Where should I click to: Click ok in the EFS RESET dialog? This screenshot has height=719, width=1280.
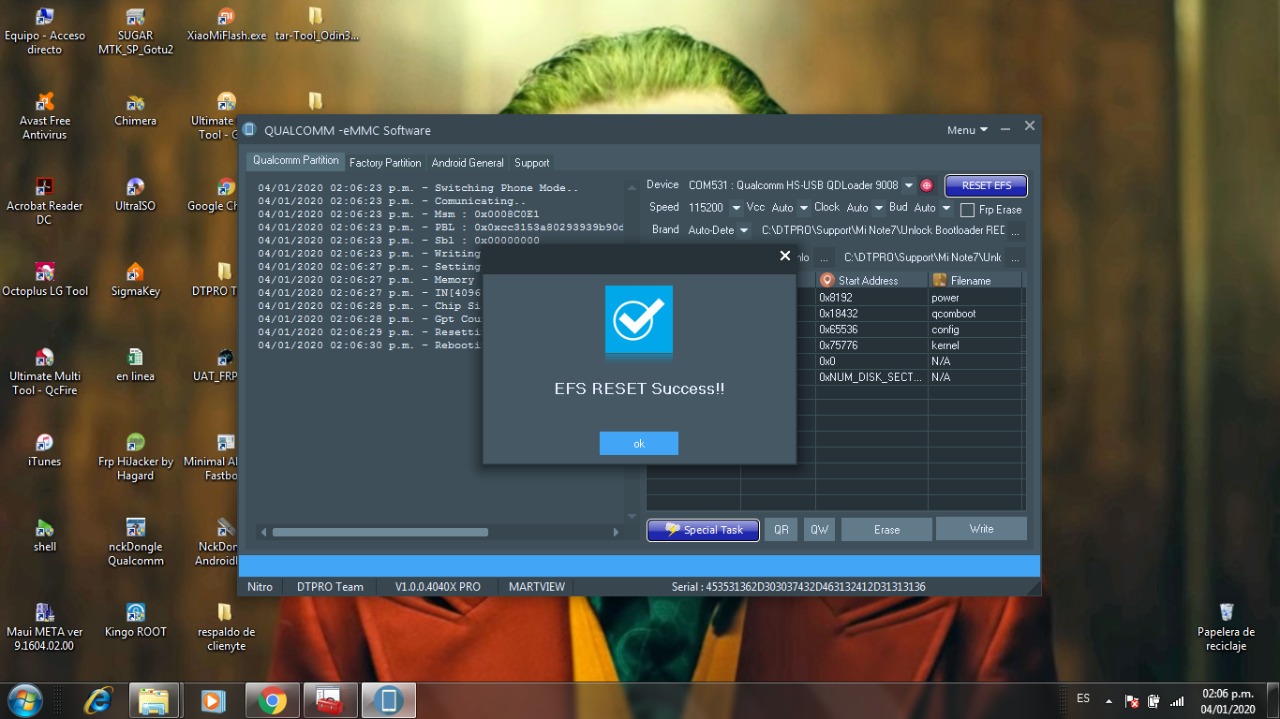coord(639,443)
